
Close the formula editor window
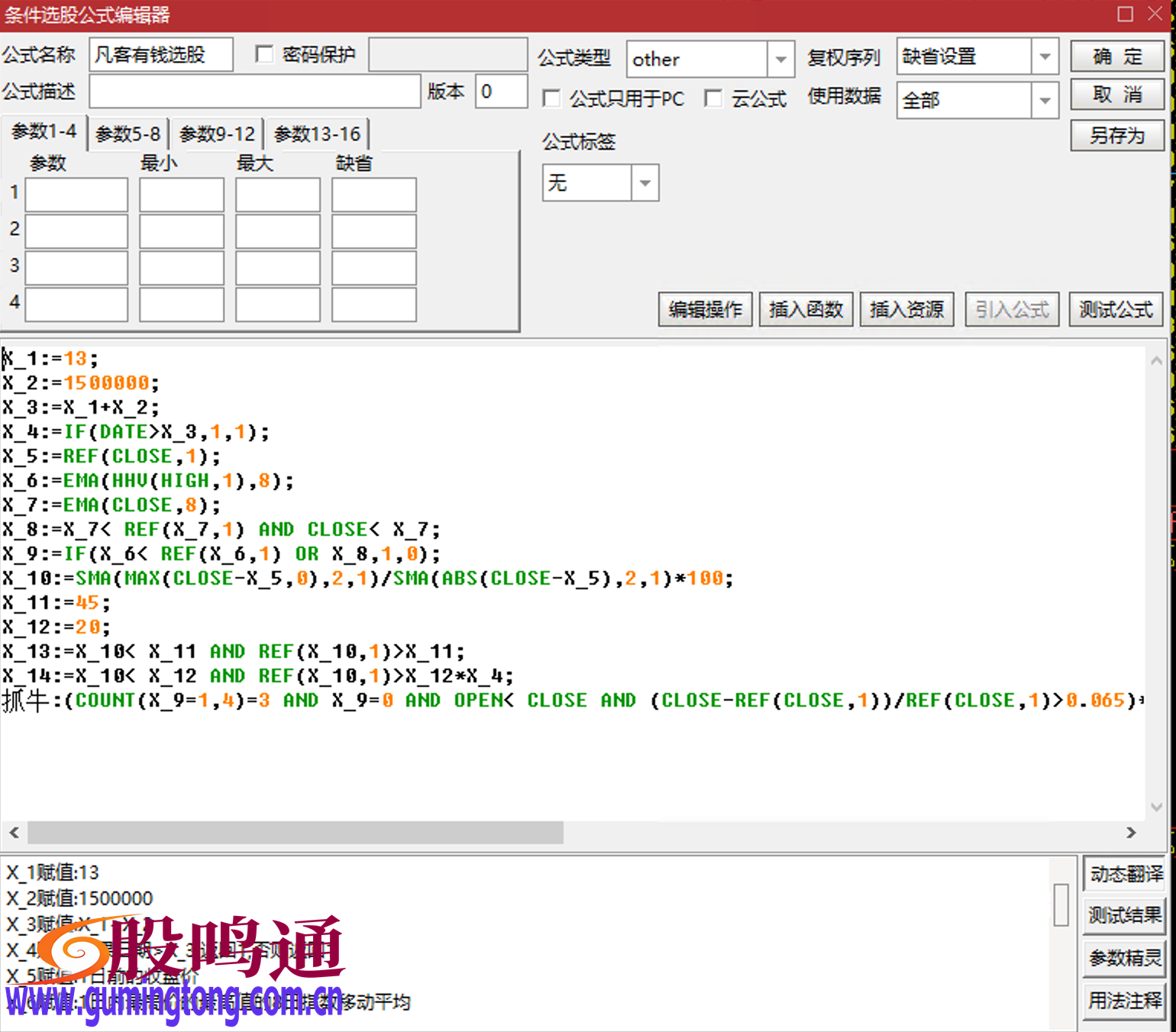click(x=1155, y=14)
